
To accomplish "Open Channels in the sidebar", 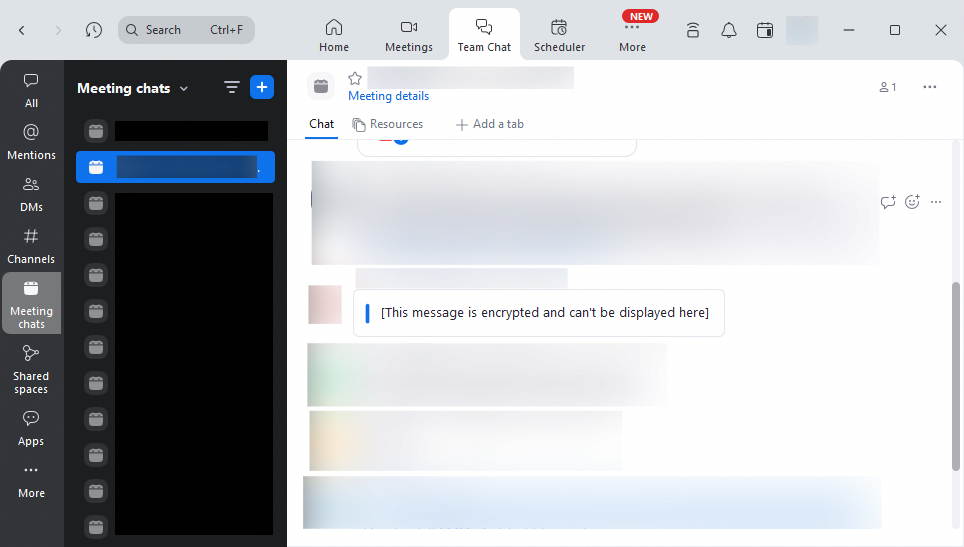I will (31, 246).
